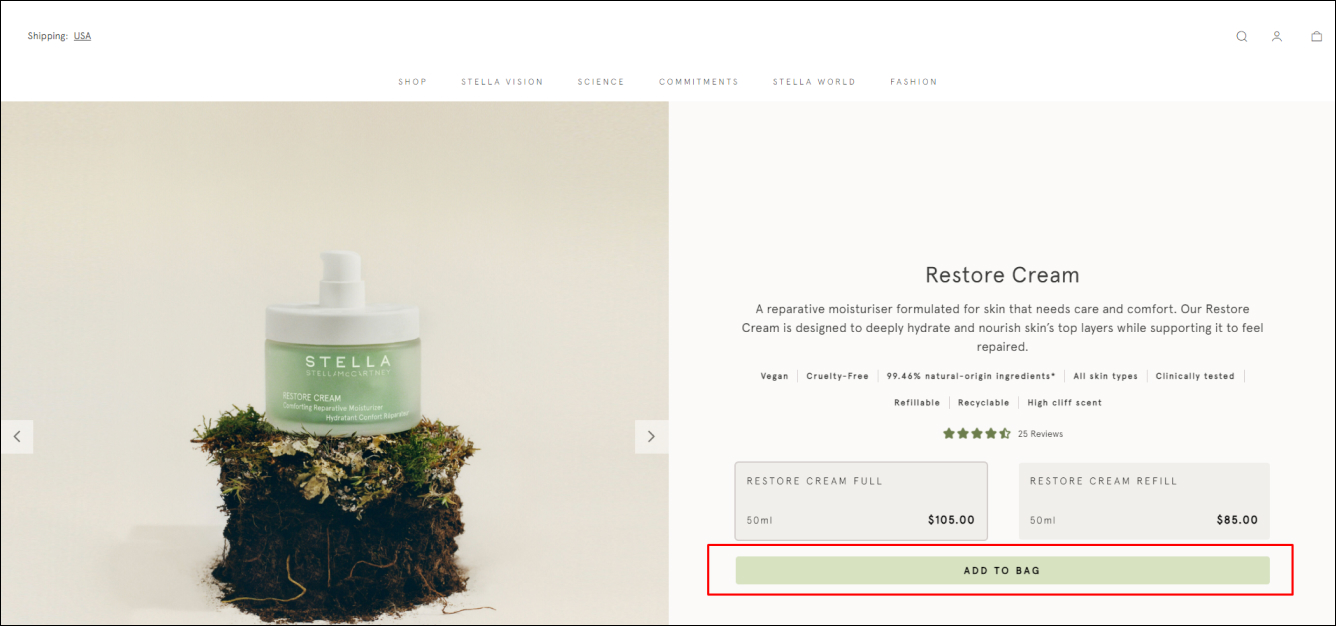Click the Add to Bag button
The image size is (1336, 626).
(x=1002, y=570)
